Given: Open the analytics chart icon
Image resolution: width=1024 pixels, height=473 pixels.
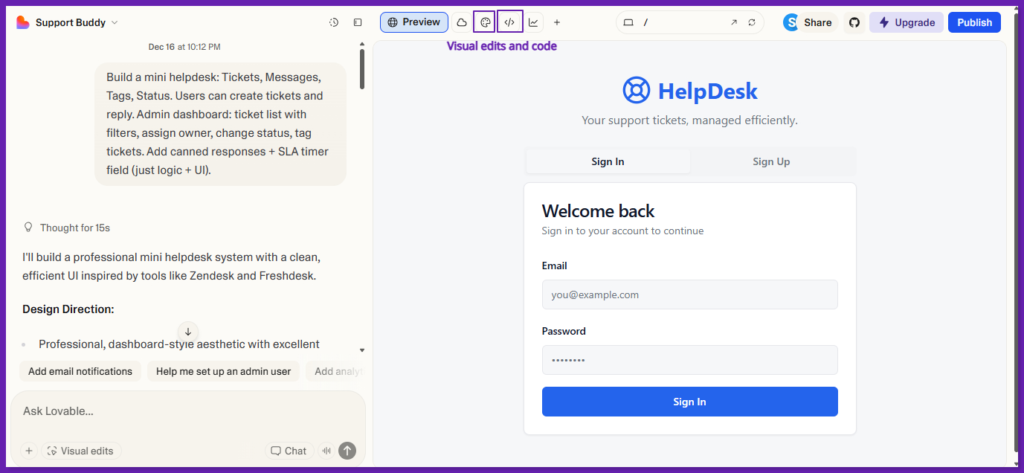Looking at the screenshot, I should [534, 22].
